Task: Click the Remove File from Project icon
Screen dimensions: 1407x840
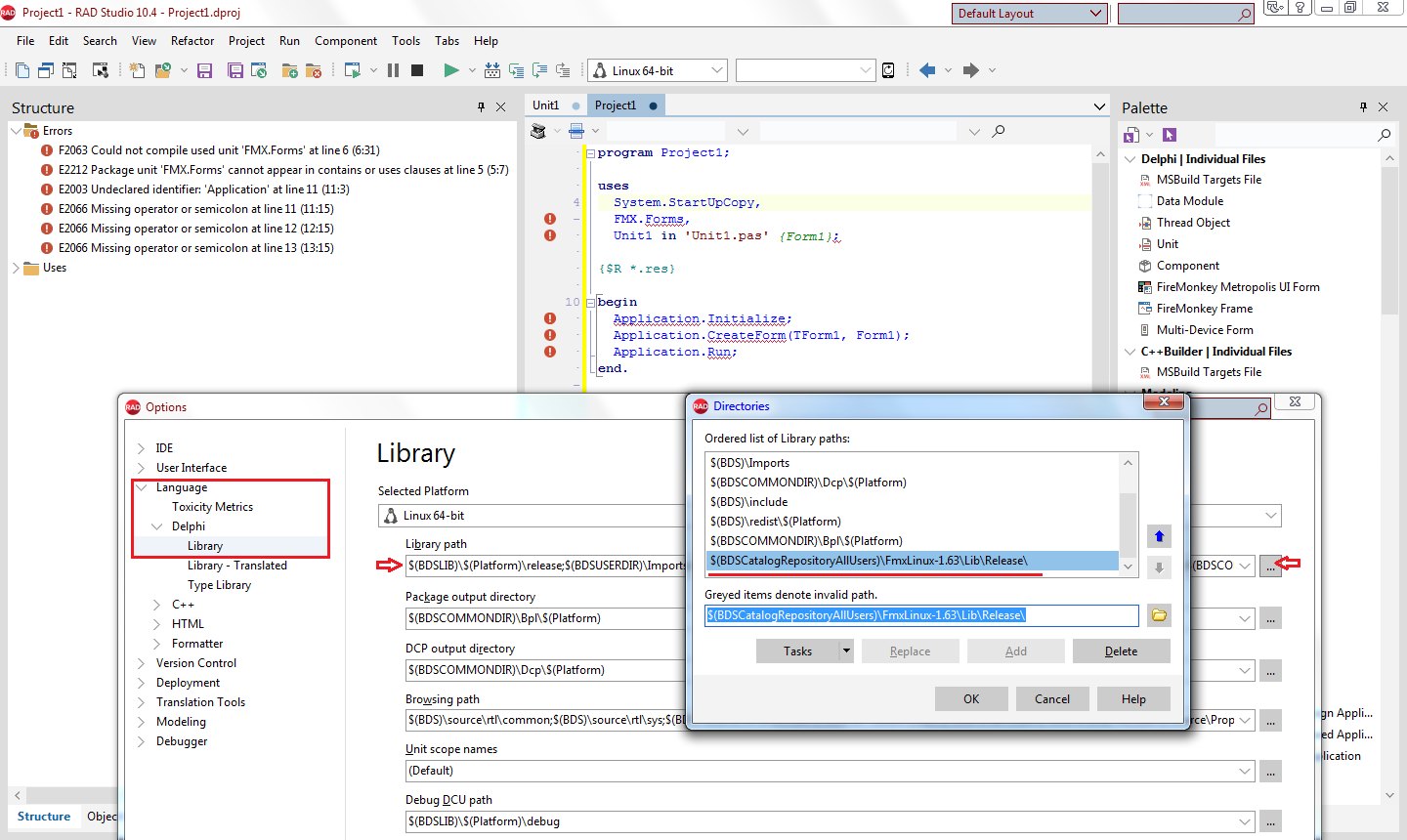Action: pos(314,70)
